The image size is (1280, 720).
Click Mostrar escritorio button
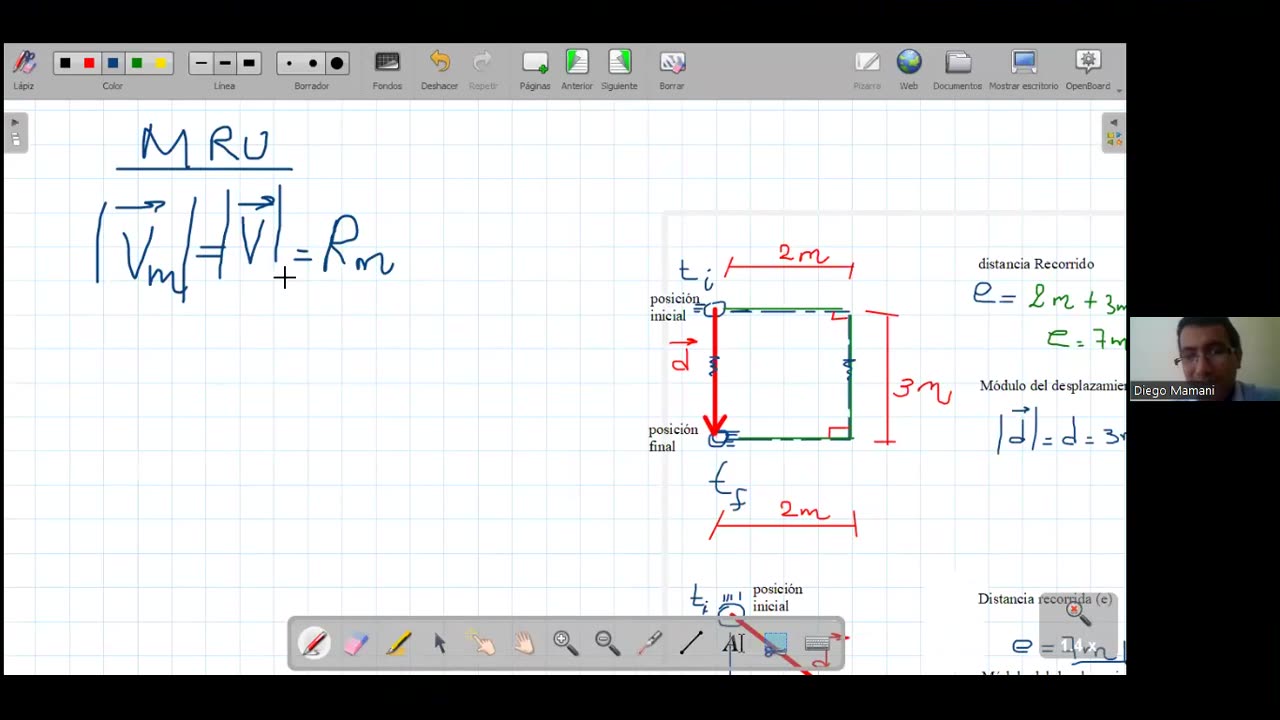tap(1024, 69)
